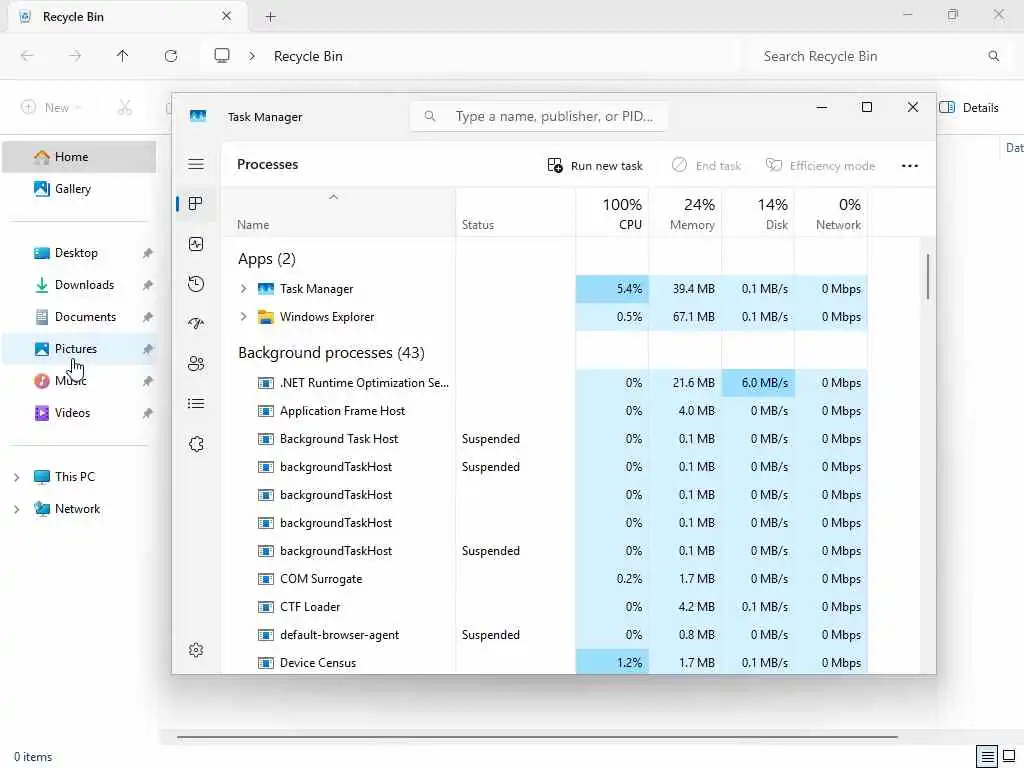
Task: Open Desktop folder in Explorer sidebar
Action: coord(79,253)
